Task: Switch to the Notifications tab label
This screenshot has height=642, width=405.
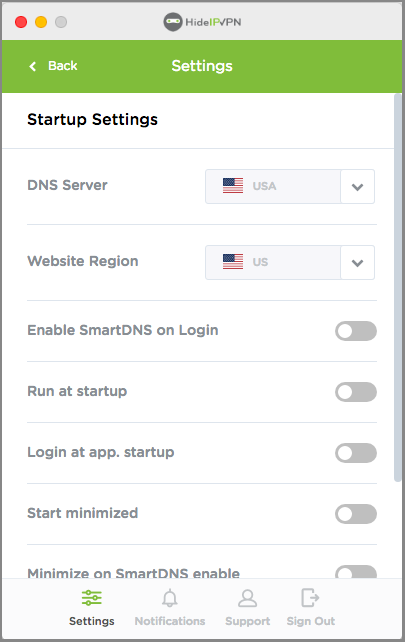Action: coord(170,621)
